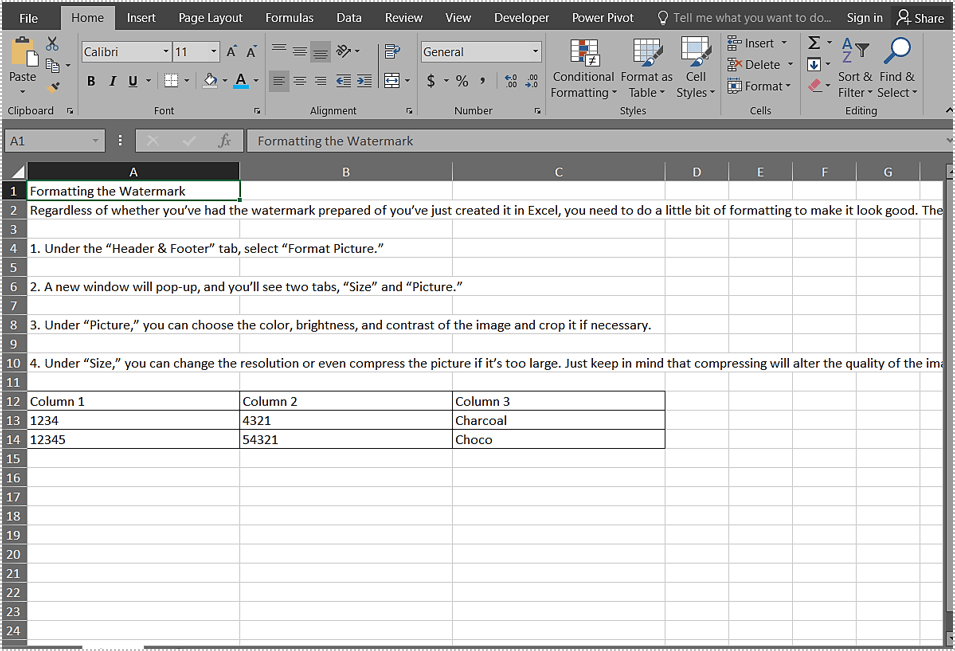
Task: Open the Formulas ribbon tab
Action: pyautogui.click(x=288, y=18)
